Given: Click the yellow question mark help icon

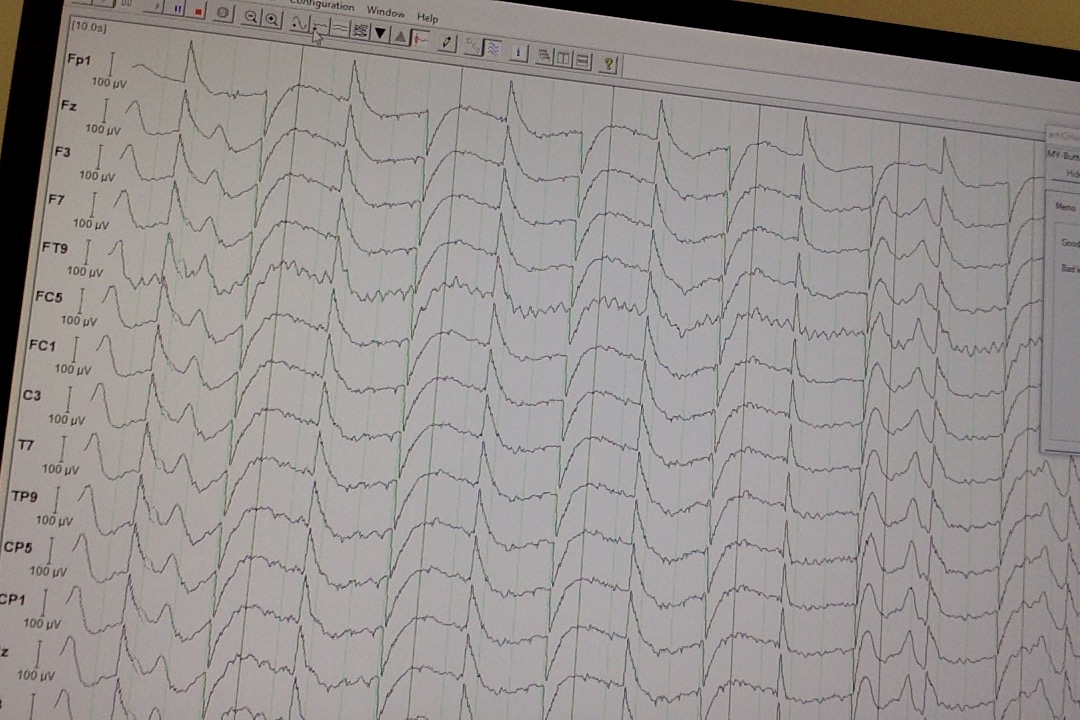Looking at the screenshot, I should [x=608, y=65].
